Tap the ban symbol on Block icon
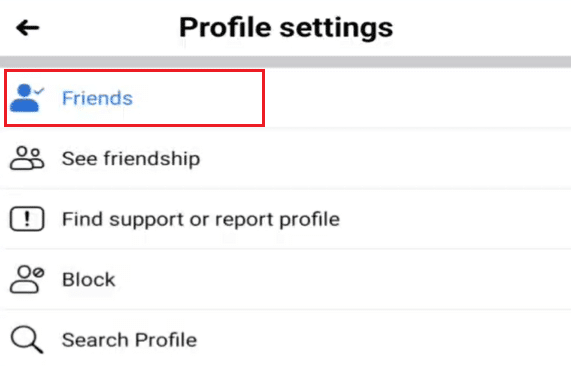This screenshot has height=366, width=571. [38, 272]
